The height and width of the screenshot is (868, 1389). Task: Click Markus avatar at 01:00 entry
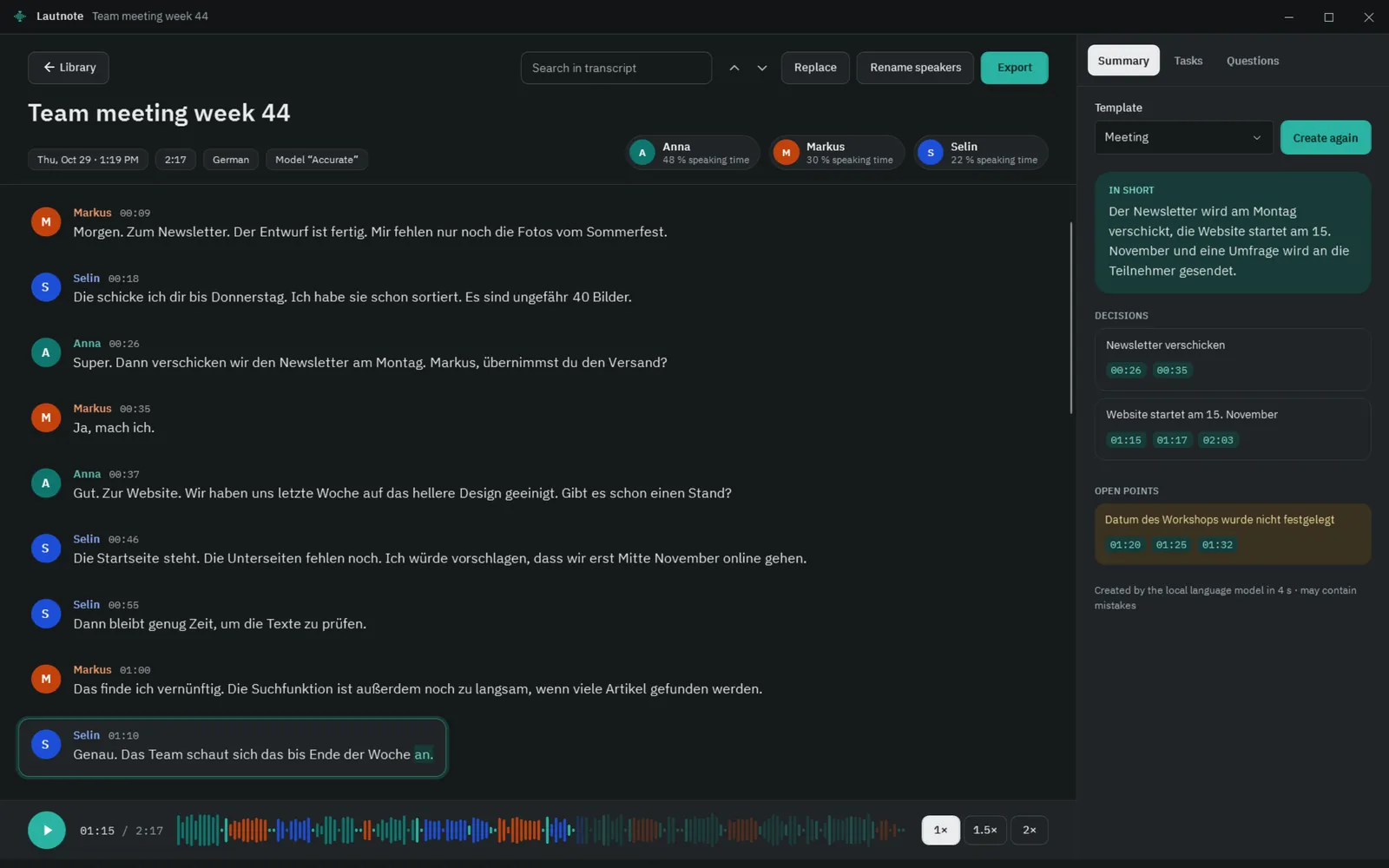pos(46,679)
